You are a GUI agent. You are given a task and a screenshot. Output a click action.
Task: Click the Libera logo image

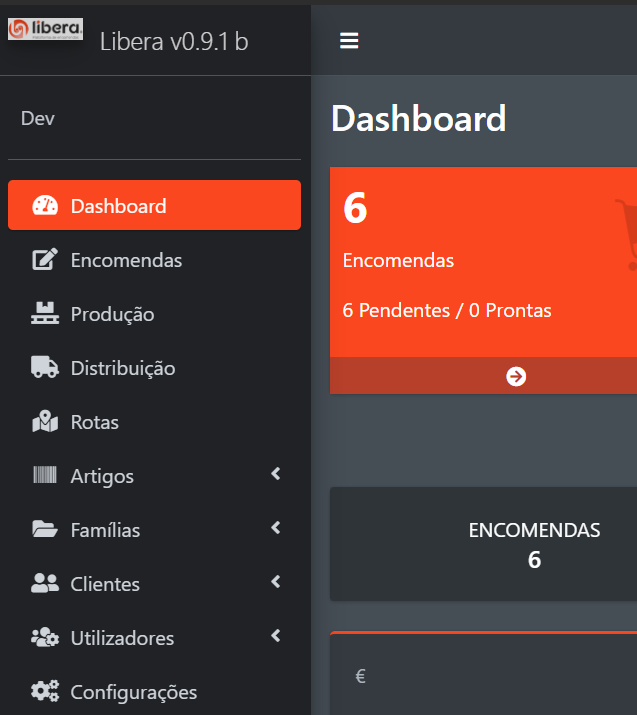pos(45,30)
